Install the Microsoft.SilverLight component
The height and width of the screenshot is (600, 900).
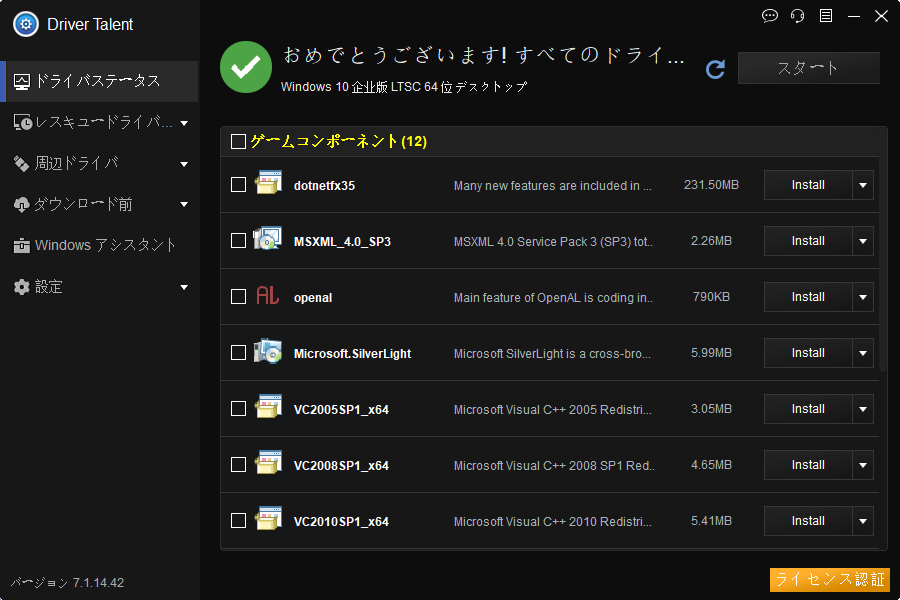[808, 353]
